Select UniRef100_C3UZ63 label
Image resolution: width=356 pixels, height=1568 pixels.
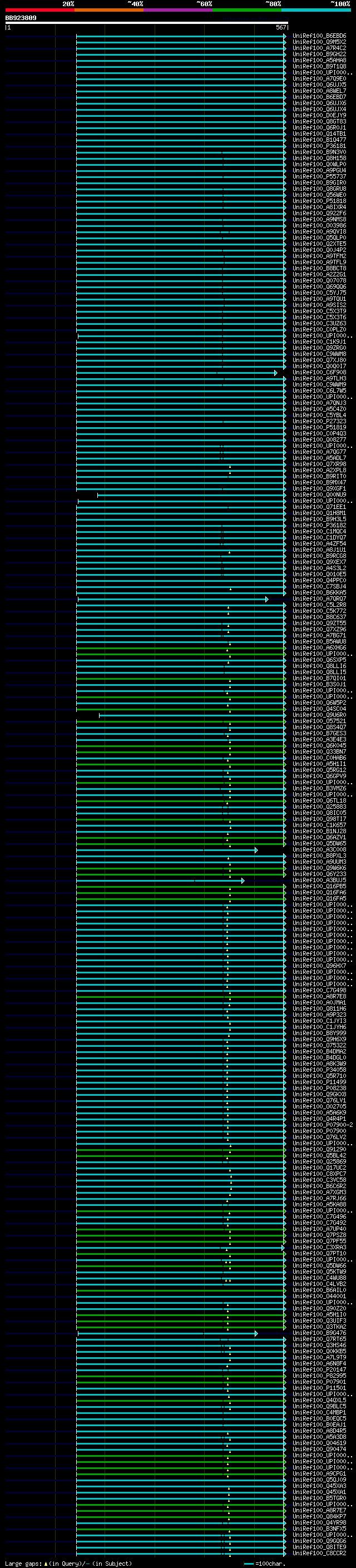(x=319, y=323)
